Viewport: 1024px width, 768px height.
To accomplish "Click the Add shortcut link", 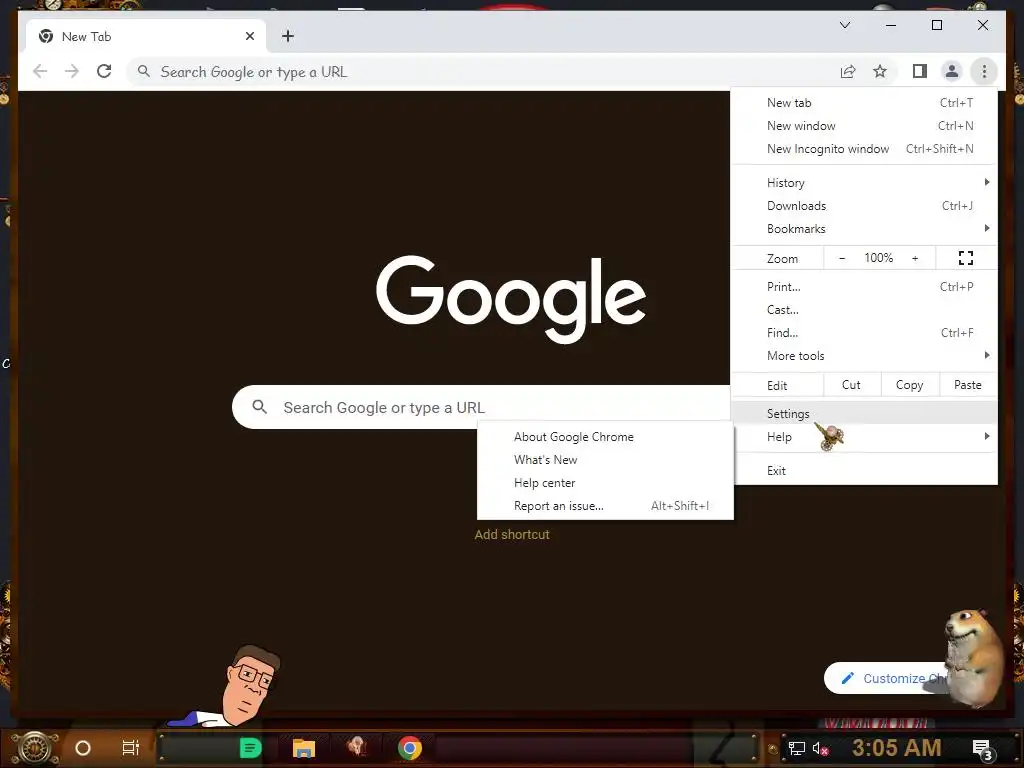I will [x=512, y=534].
